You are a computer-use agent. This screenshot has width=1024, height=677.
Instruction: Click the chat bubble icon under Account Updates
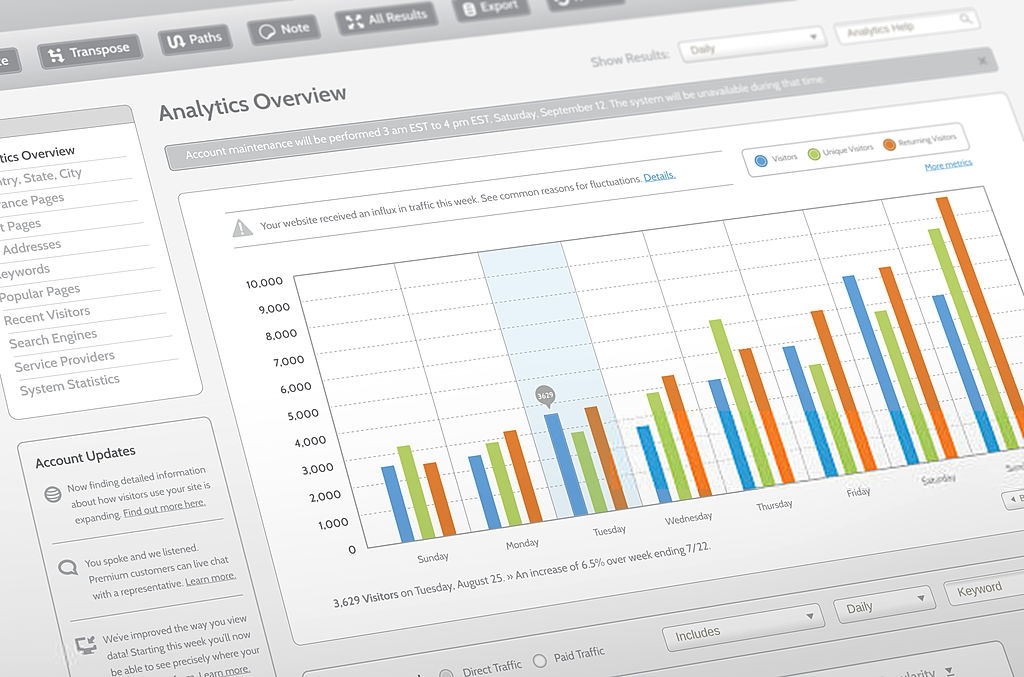[67, 565]
